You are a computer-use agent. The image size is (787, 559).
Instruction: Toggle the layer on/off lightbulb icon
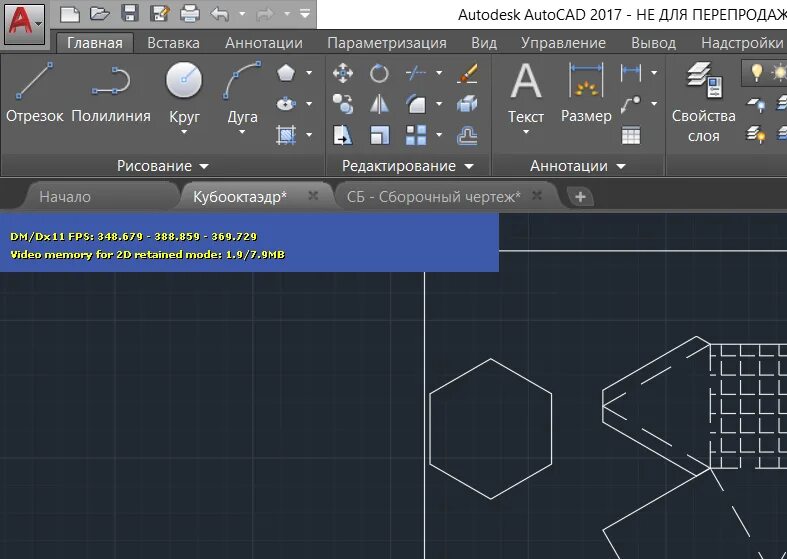756,73
